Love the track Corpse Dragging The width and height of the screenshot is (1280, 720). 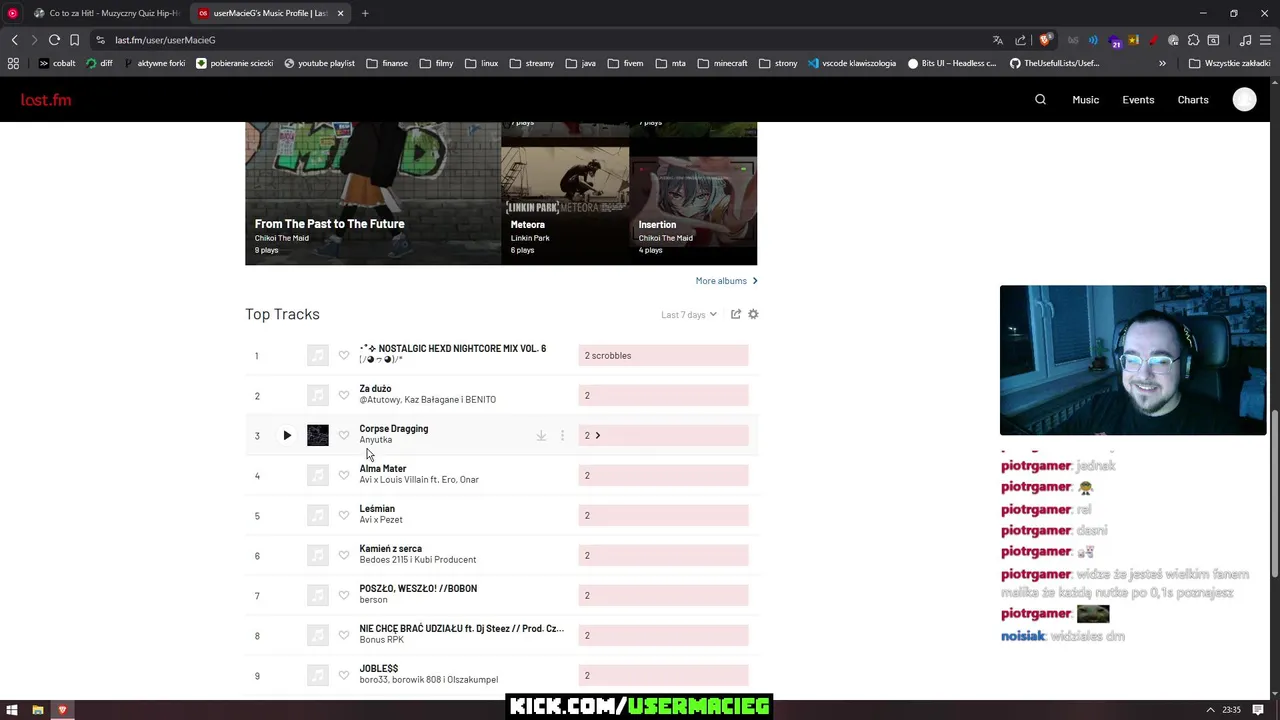(344, 435)
